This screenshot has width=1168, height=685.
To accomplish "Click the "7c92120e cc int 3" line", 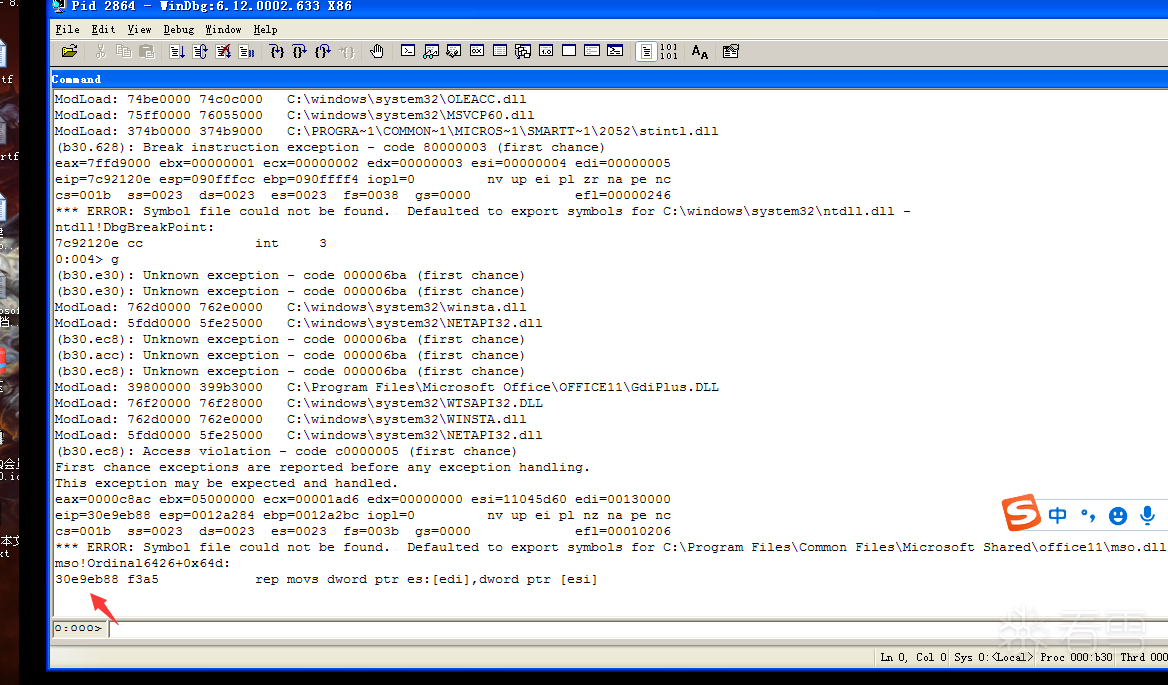I will (x=191, y=243).
